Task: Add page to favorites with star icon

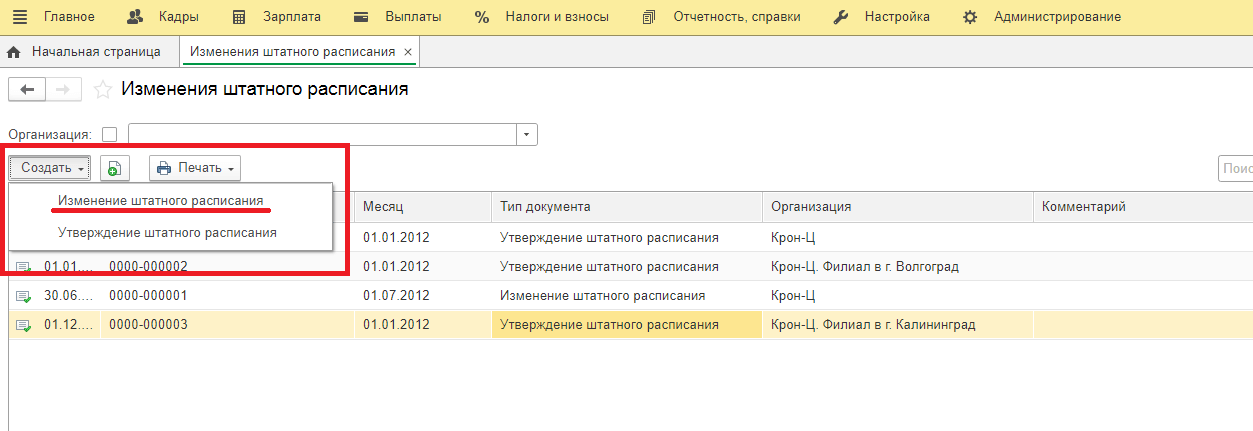Action: (101, 90)
